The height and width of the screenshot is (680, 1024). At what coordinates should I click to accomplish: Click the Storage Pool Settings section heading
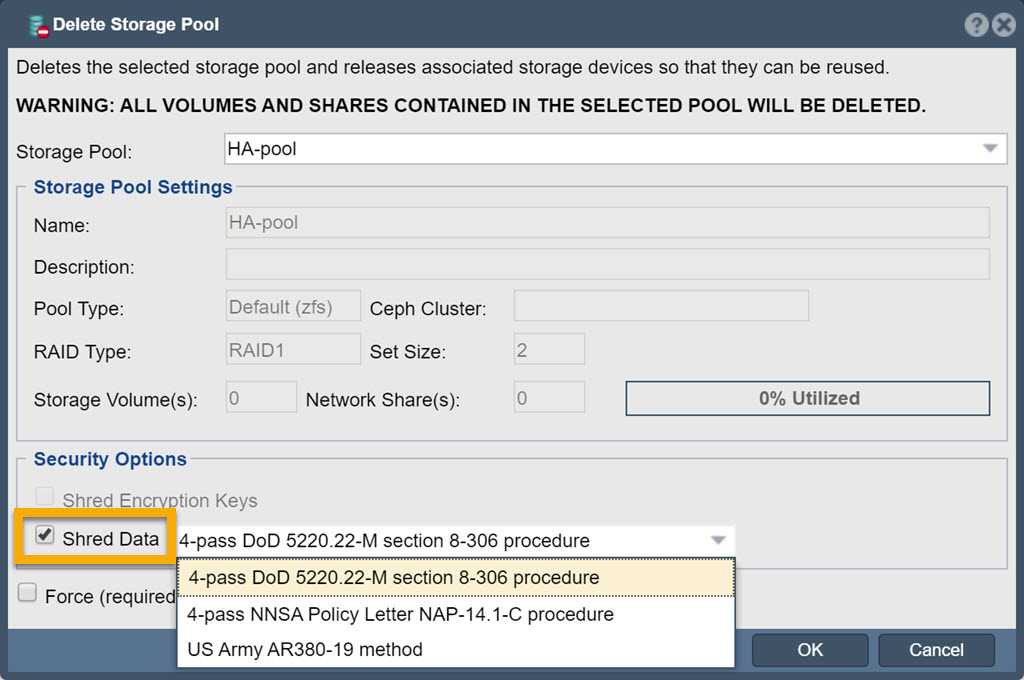click(x=133, y=187)
